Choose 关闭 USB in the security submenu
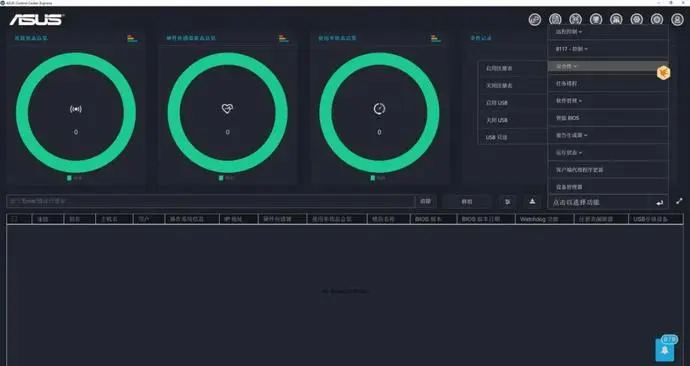Screen dimensions: 690x366 513,120
